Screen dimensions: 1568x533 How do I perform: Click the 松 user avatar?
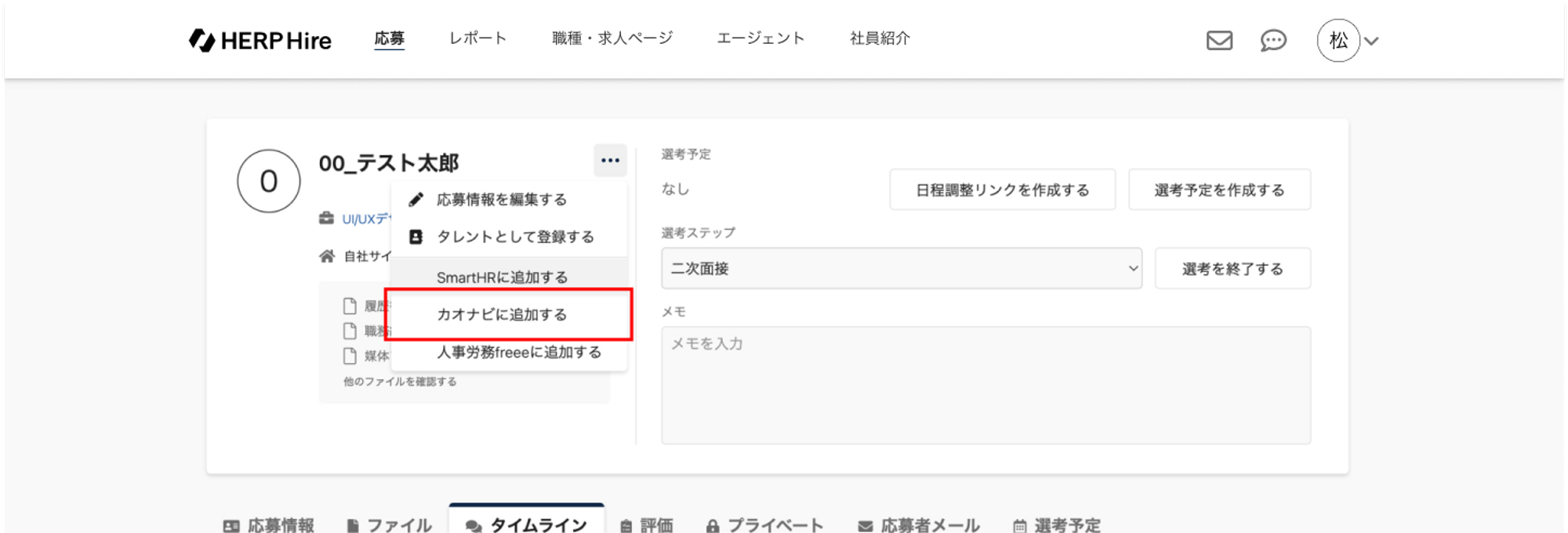[x=1338, y=41]
